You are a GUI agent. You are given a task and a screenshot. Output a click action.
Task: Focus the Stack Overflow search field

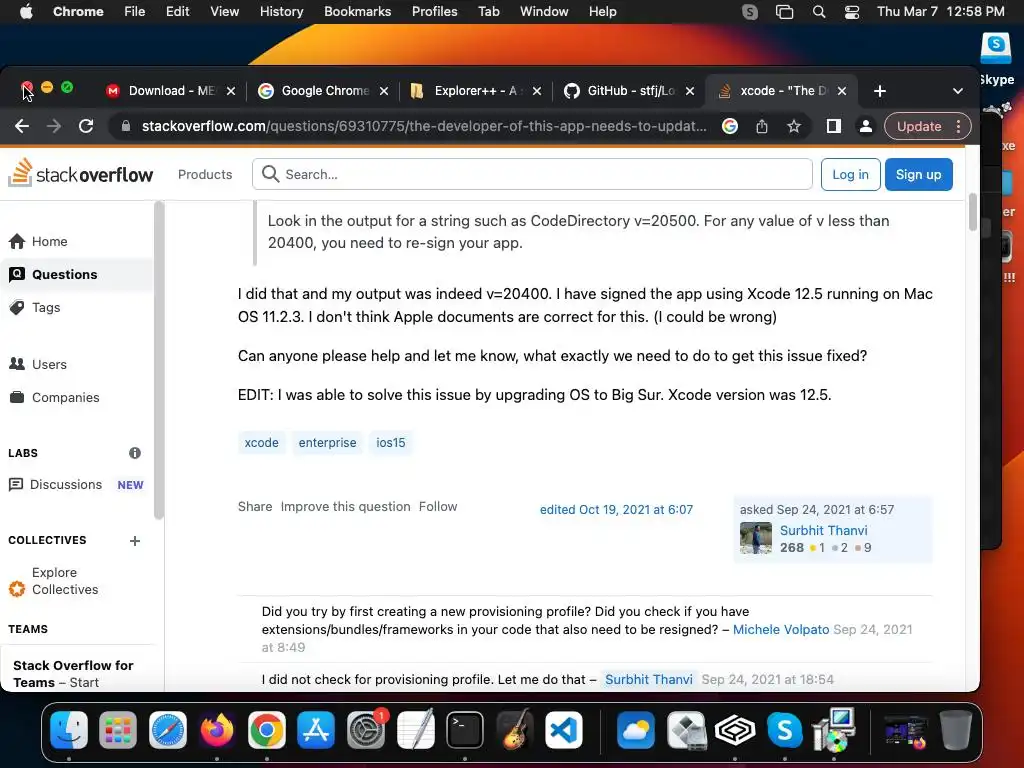click(532, 174)
